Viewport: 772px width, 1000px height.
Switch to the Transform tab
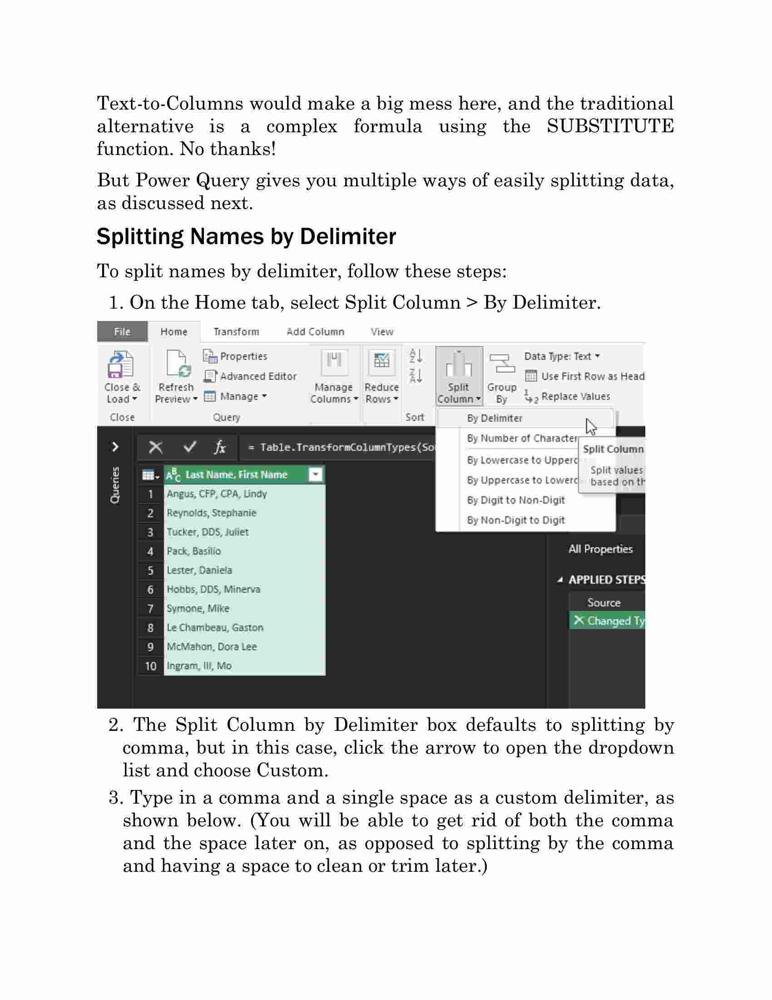click(x=236, y=332)
